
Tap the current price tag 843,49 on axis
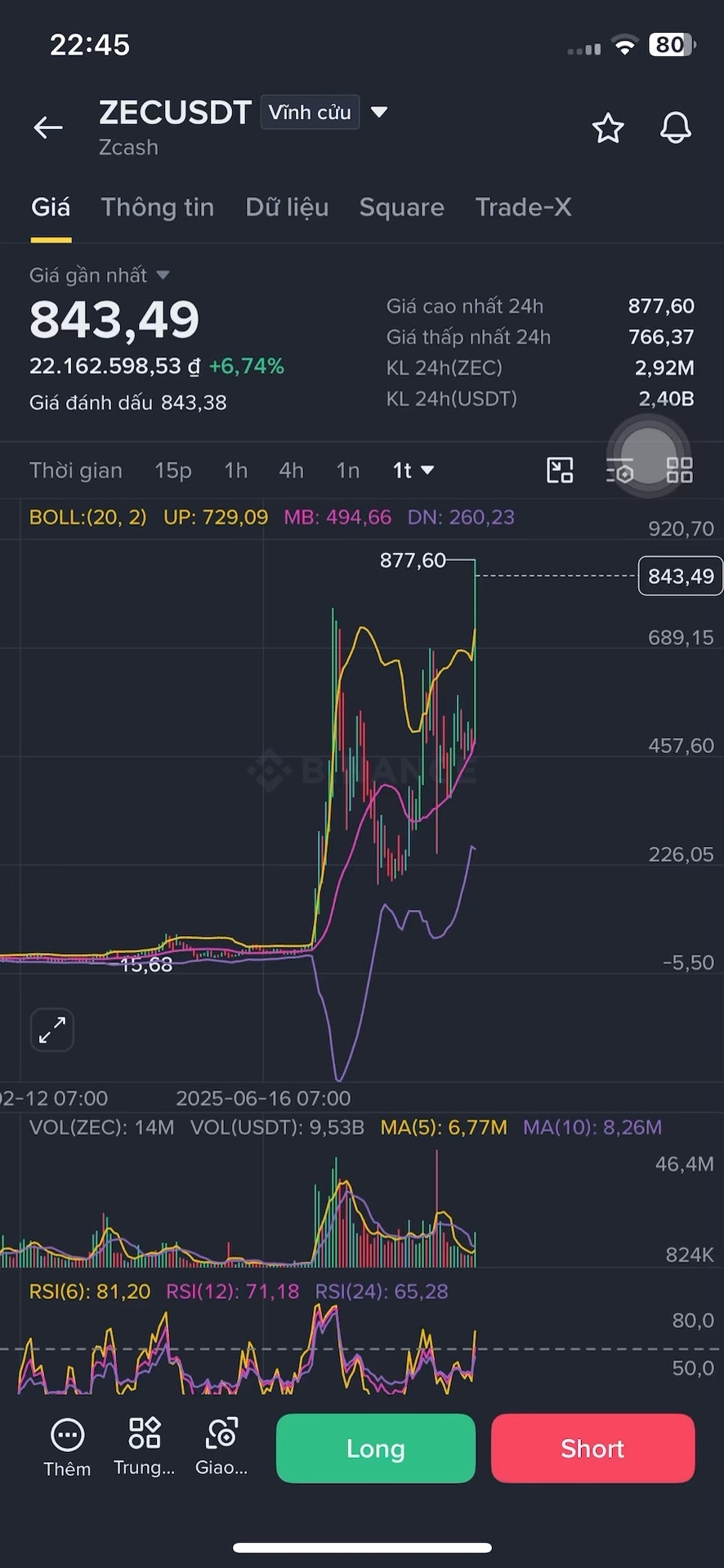pos(681,576)
